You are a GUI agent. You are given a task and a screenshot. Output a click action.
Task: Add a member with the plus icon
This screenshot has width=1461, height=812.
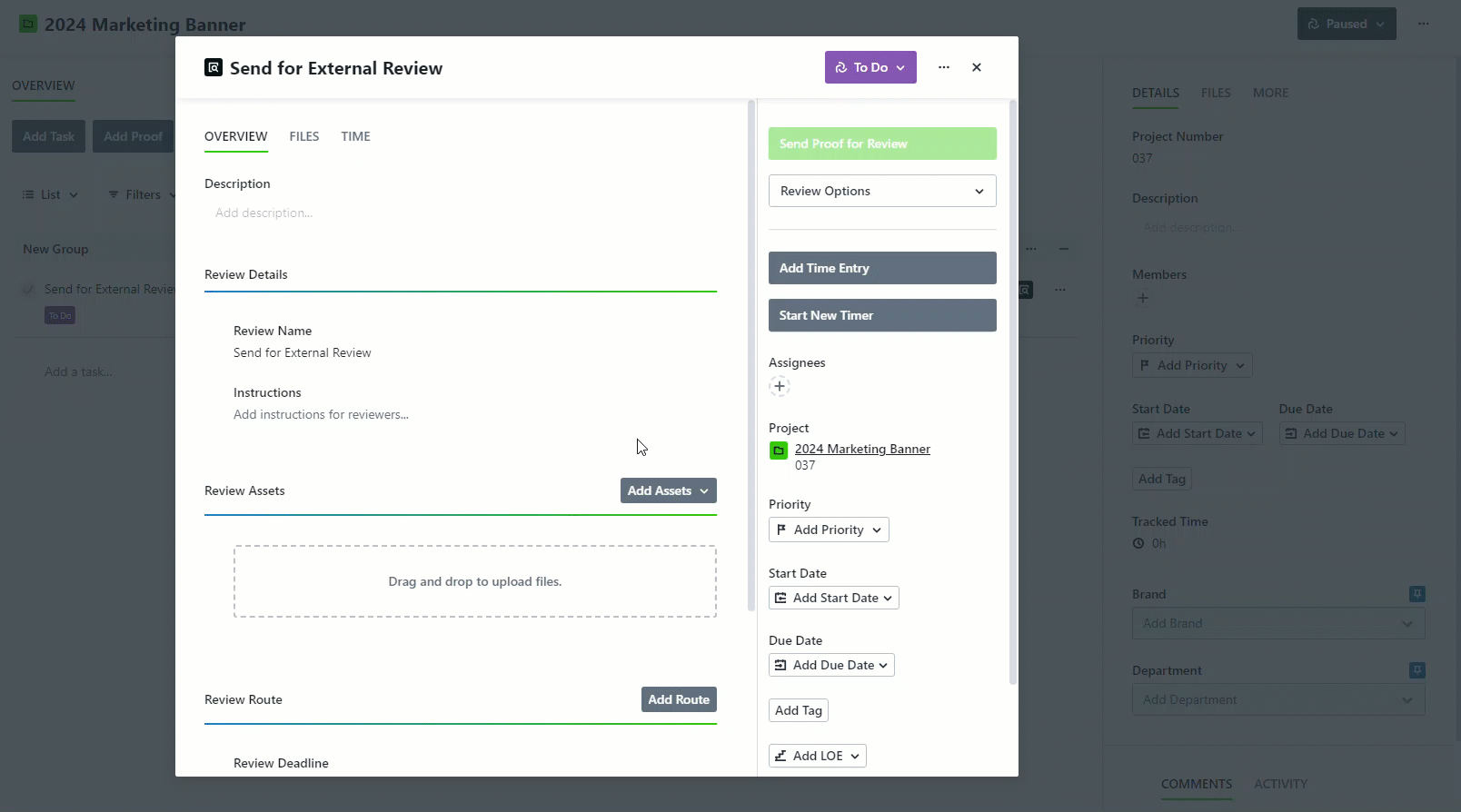click(1143, 298)
